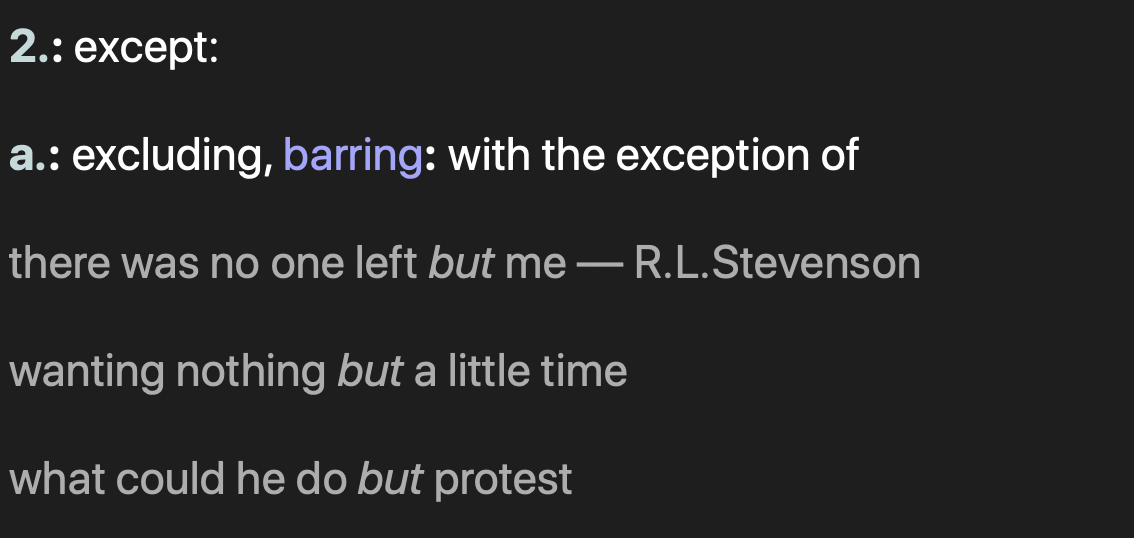Click 'a little time' phrase
Screen dimensions: 1134x538
(x=520, y=371)
